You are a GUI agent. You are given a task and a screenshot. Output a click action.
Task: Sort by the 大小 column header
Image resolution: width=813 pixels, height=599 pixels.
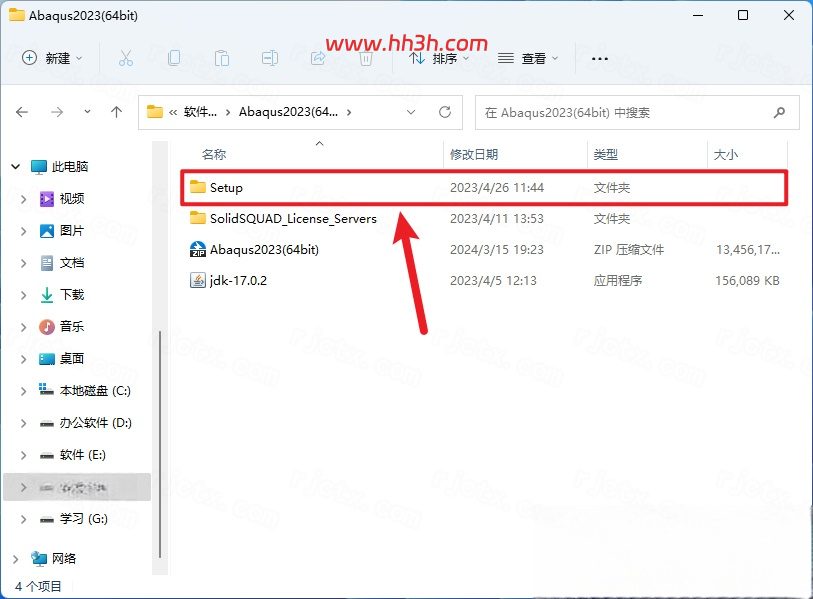pyautogui.click(x=725, y=154)
